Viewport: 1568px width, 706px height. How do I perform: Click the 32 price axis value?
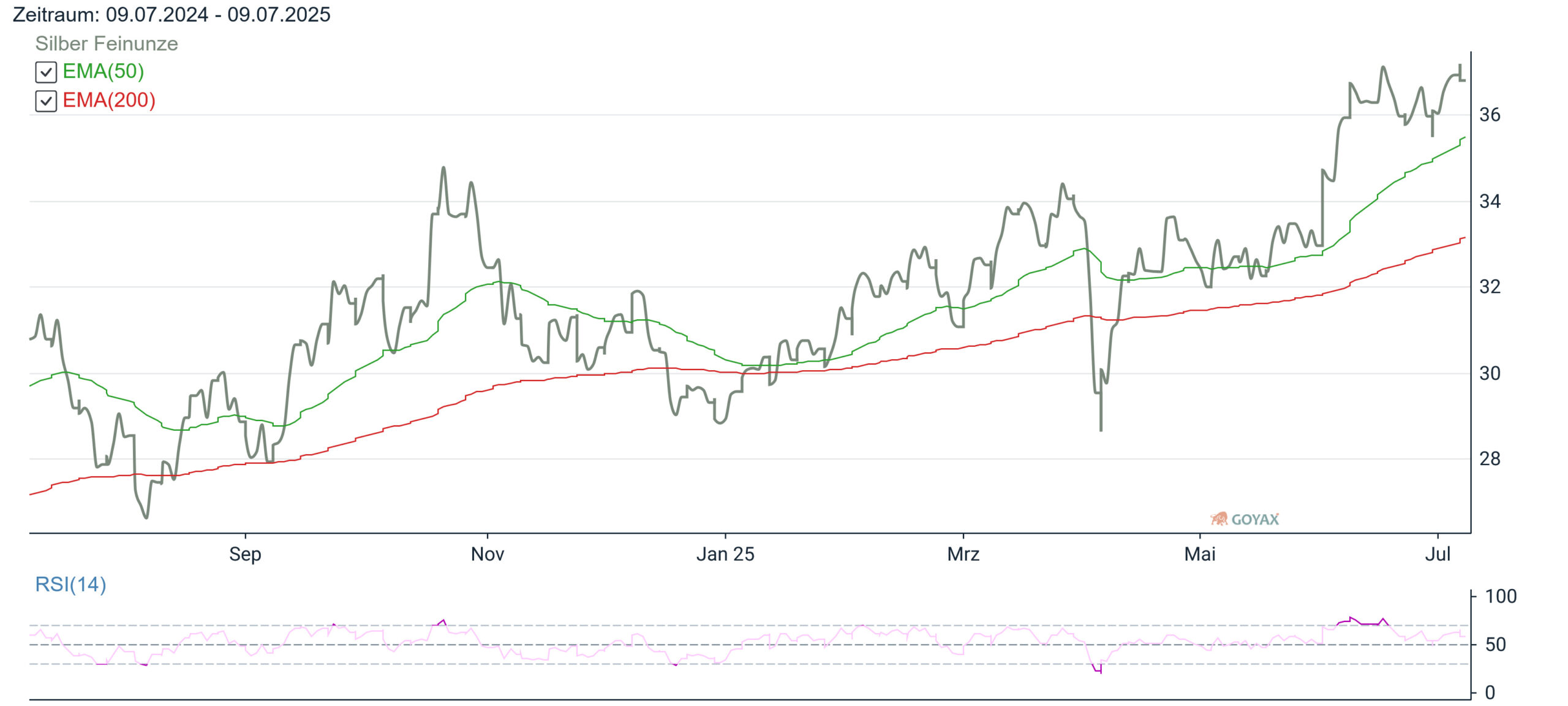[1490, 287]
